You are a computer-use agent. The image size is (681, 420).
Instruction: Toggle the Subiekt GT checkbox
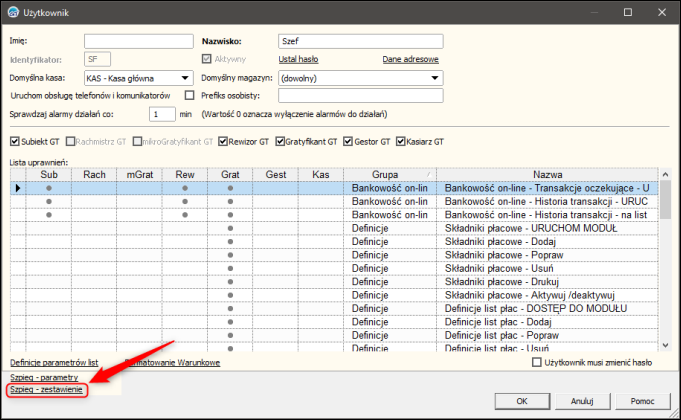pyautogui.click(x=14, y=142)
